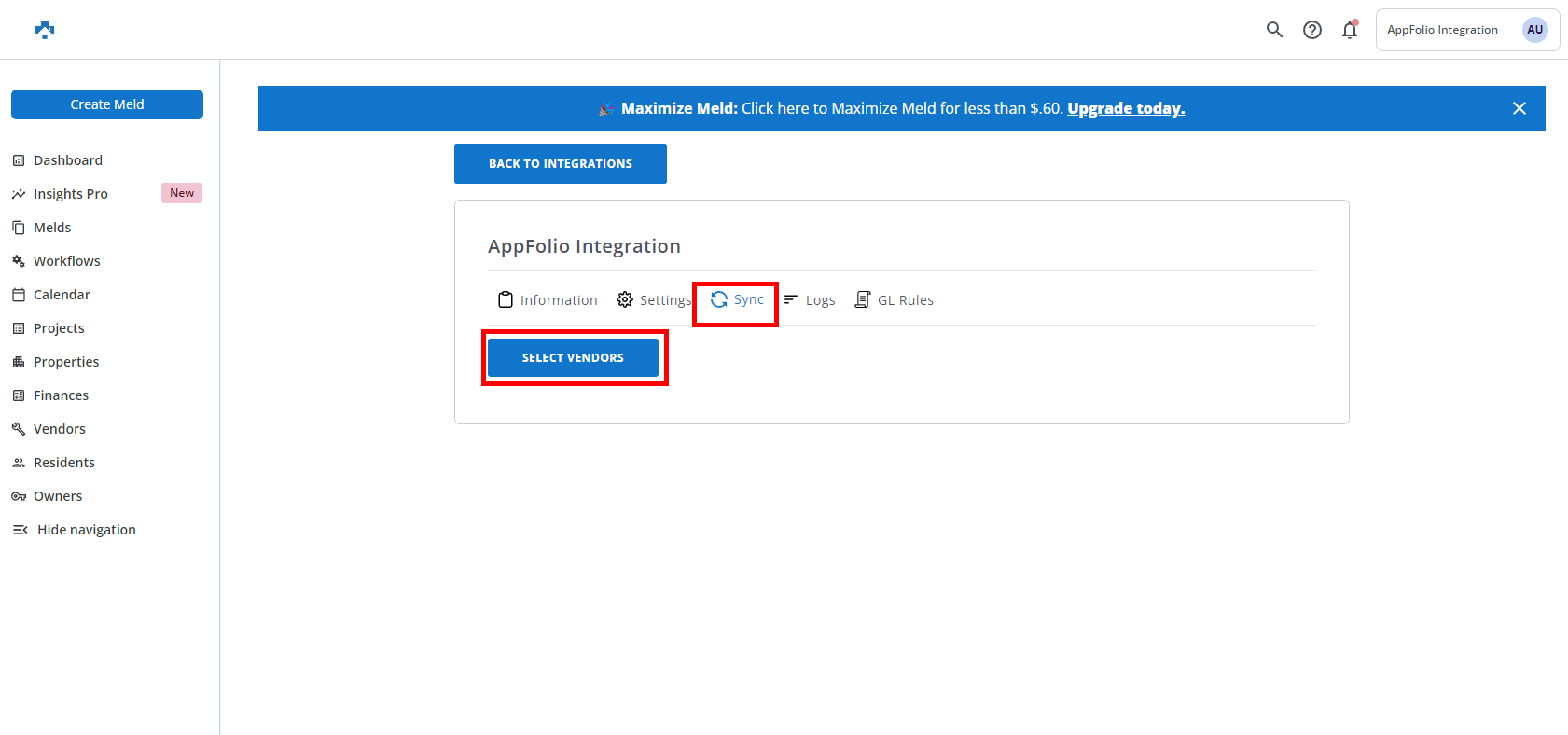The height and width of the screenshot is (735, 1568).
Task: Dismiss the Maximize Meld banner
Action: click(1519, 108)
